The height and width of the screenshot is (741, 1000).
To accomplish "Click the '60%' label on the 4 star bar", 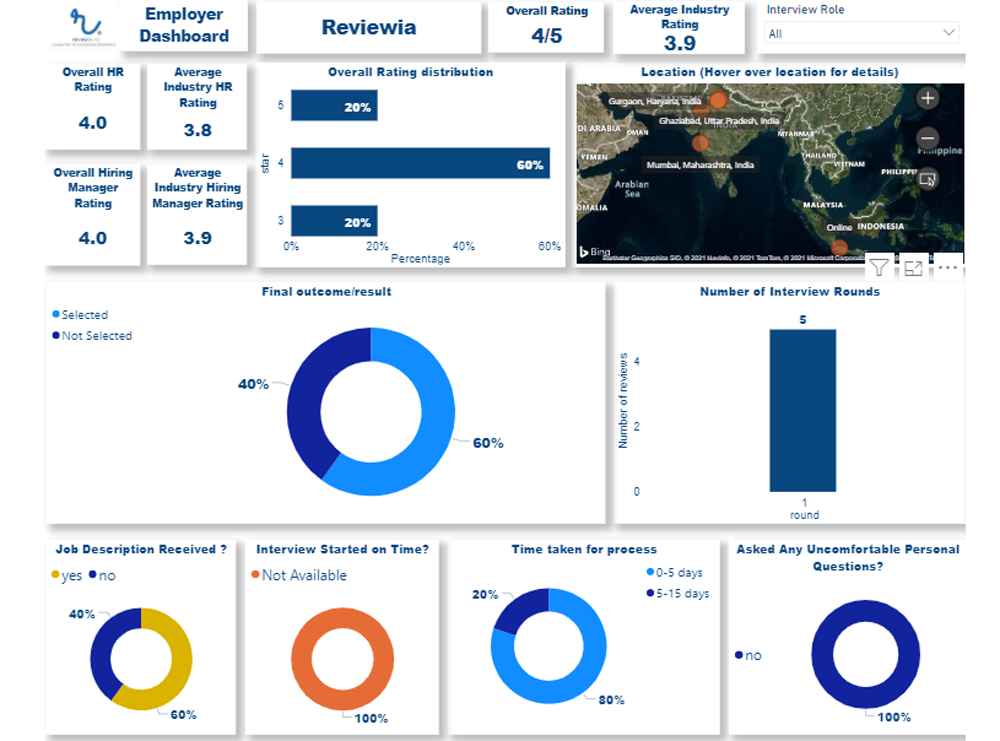I will 530,165.
